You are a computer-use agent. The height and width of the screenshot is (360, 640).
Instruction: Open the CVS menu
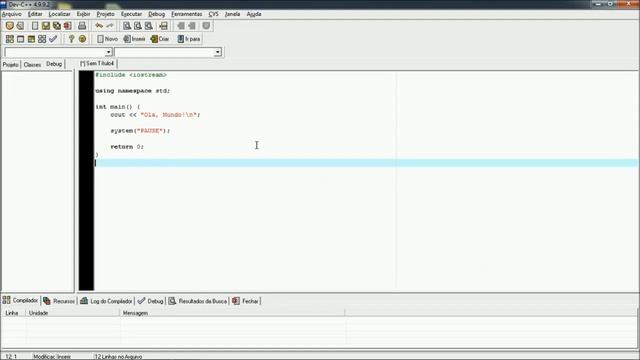(x=213, y=14)
